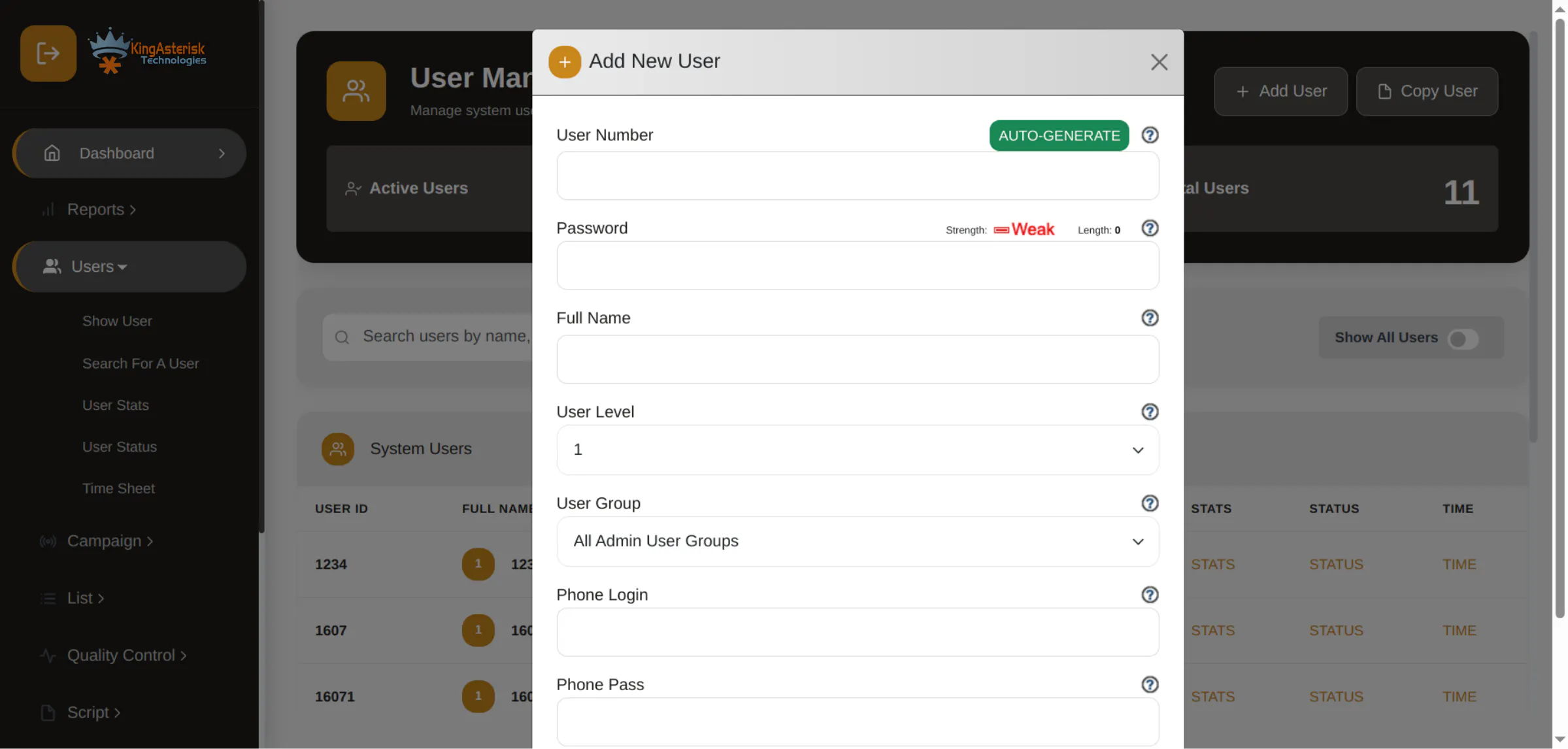Click level badge in row 1607
The image size is (1568, 749).
478,630
